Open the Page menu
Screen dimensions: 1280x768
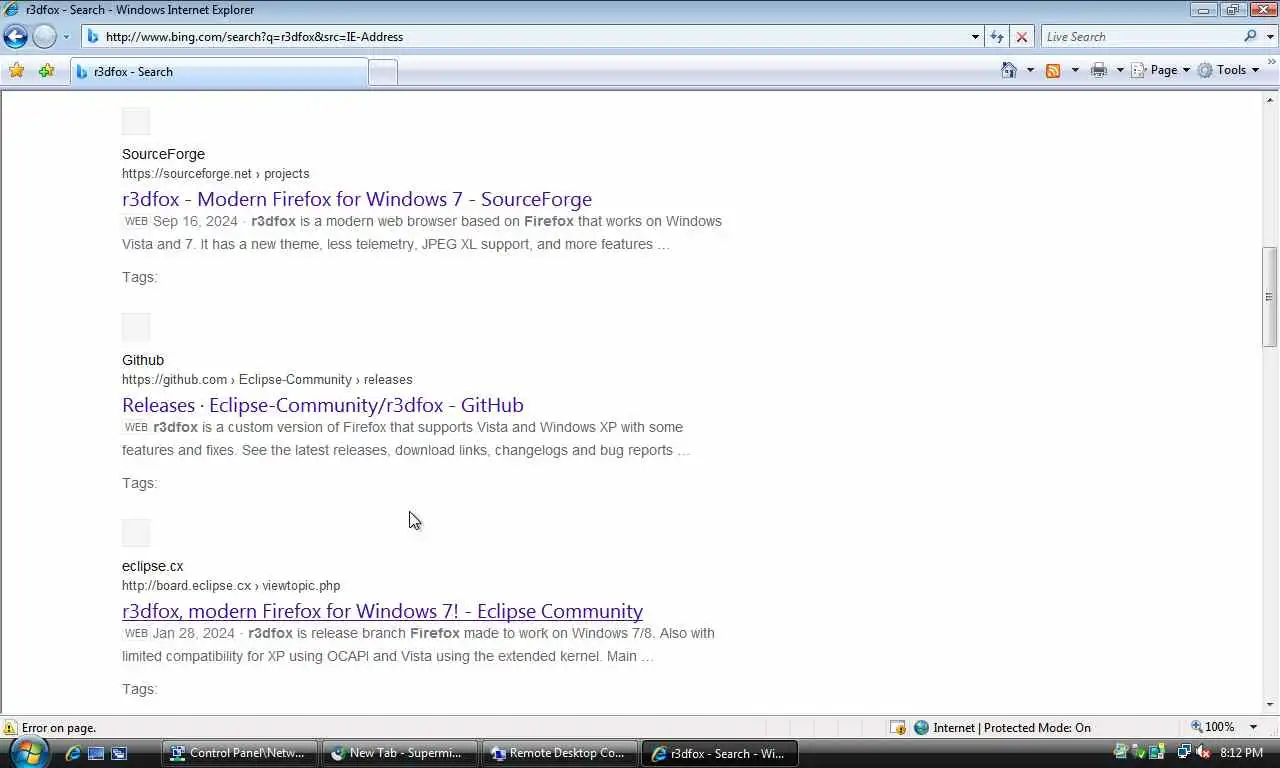click(x=1161, y=70)
